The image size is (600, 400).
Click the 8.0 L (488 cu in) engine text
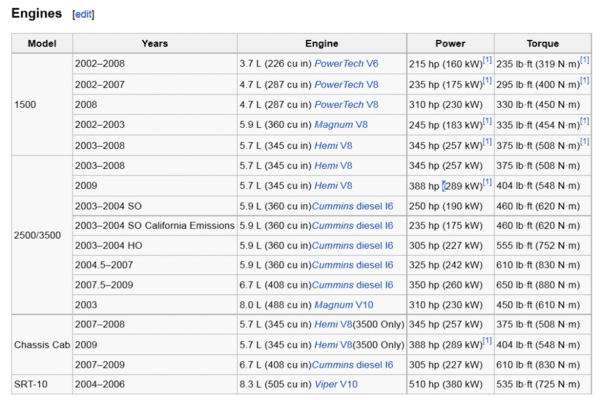pyautogui.click(x=276, y=305)
